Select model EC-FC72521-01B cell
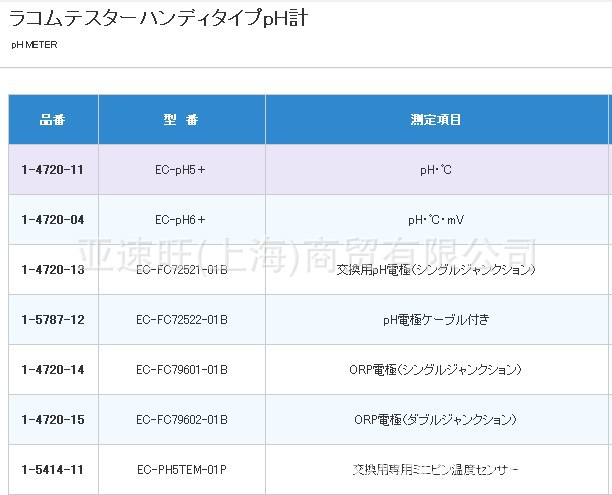Screen dimensions: 612x495 coord(182,270)
